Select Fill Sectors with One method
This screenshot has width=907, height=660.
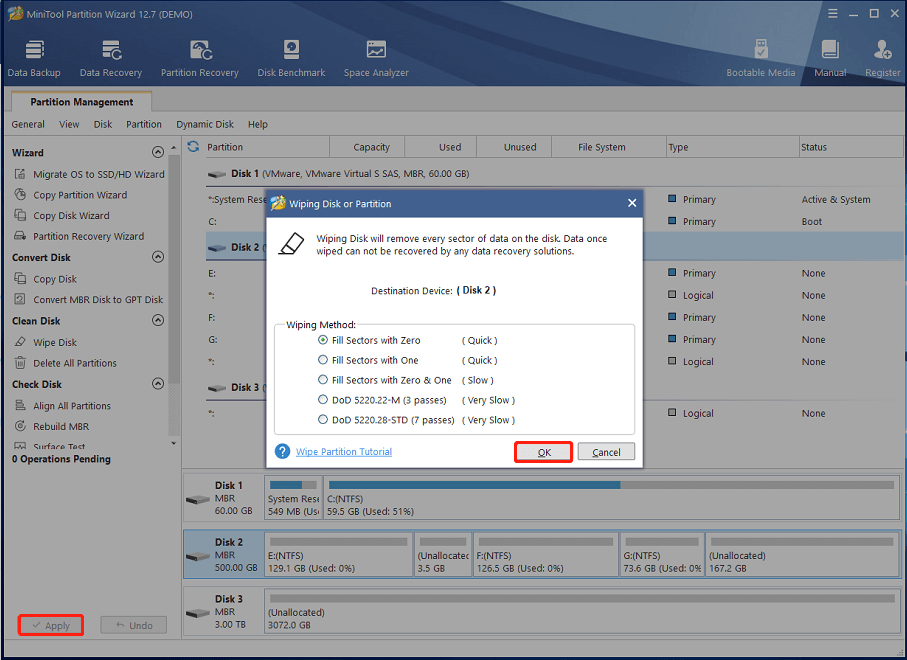[323, 360]
